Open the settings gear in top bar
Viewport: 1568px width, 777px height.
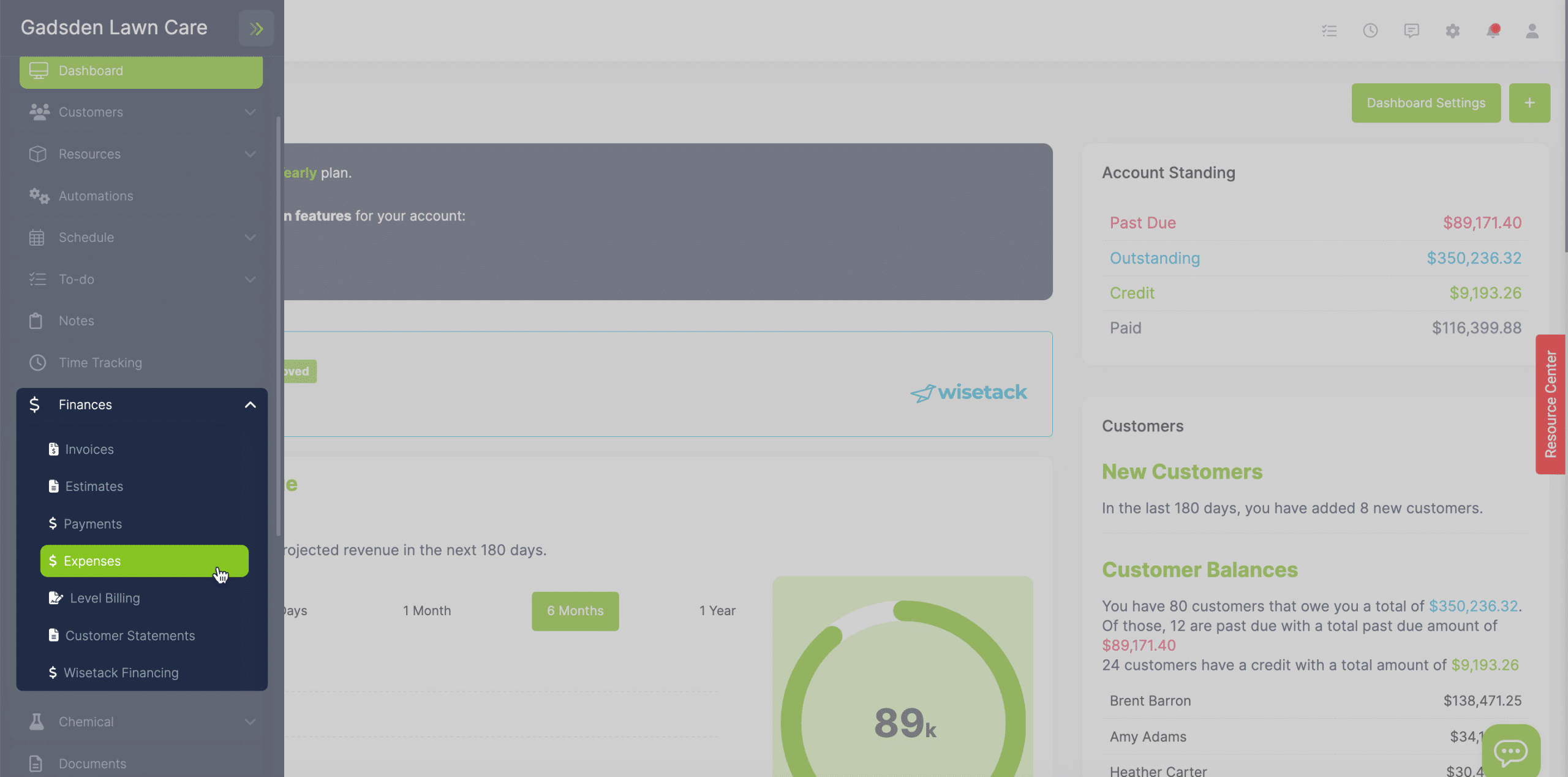(x=1452, y=31)
